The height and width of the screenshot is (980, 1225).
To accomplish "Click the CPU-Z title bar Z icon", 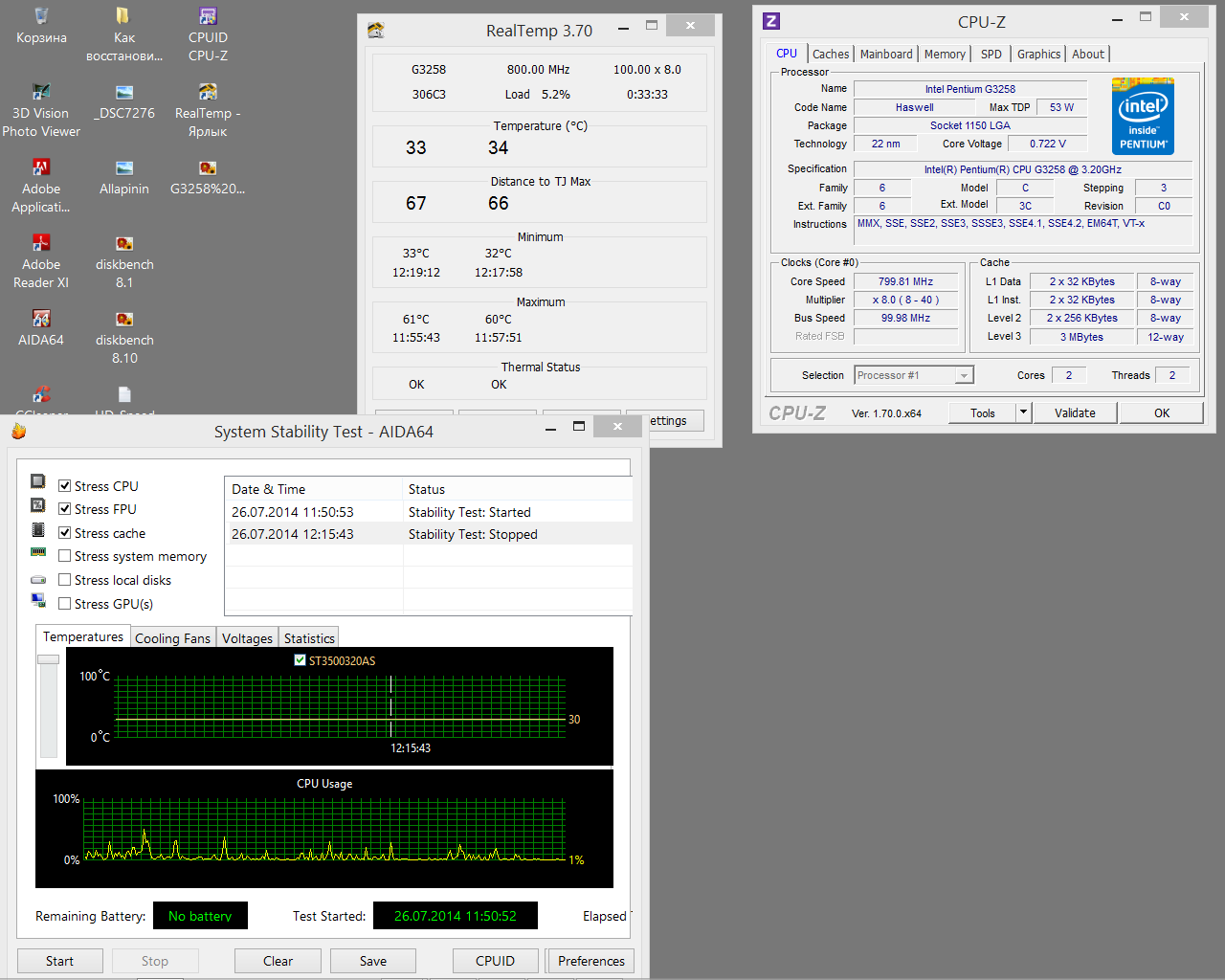I will pyautogui.click(x=771, y=21).
